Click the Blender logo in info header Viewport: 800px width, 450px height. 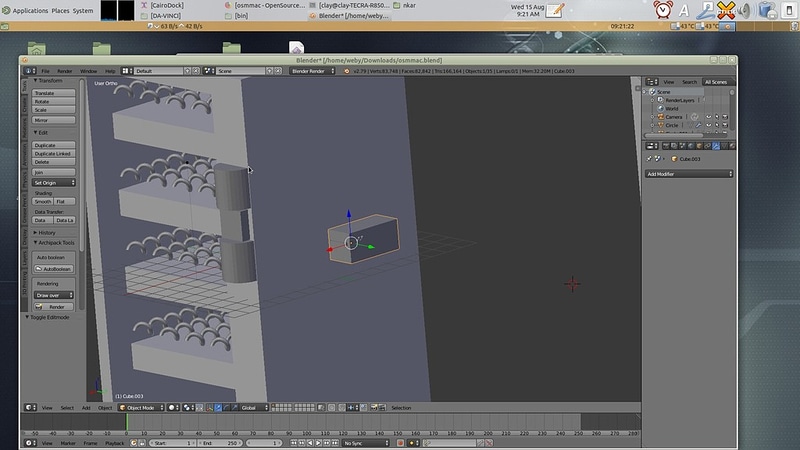(x=347, y=71)
